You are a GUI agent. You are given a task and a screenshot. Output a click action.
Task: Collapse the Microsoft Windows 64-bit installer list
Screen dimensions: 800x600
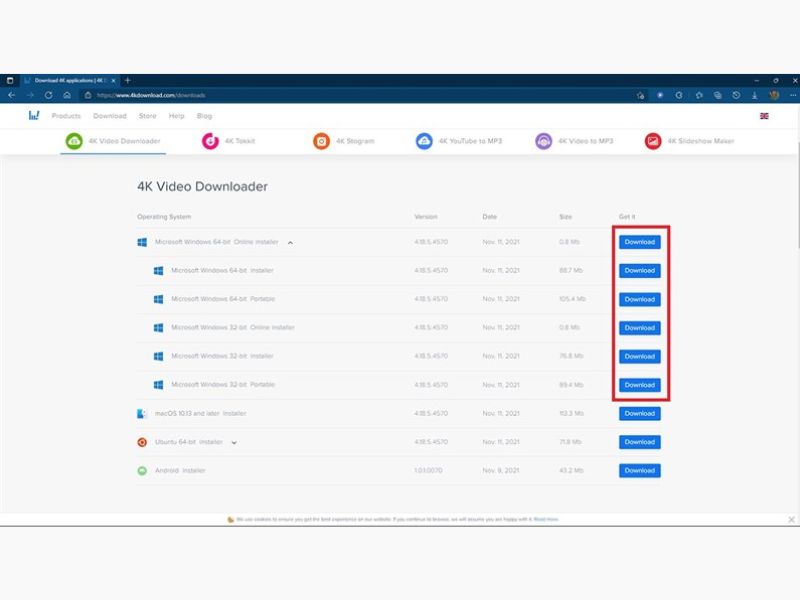290,242
